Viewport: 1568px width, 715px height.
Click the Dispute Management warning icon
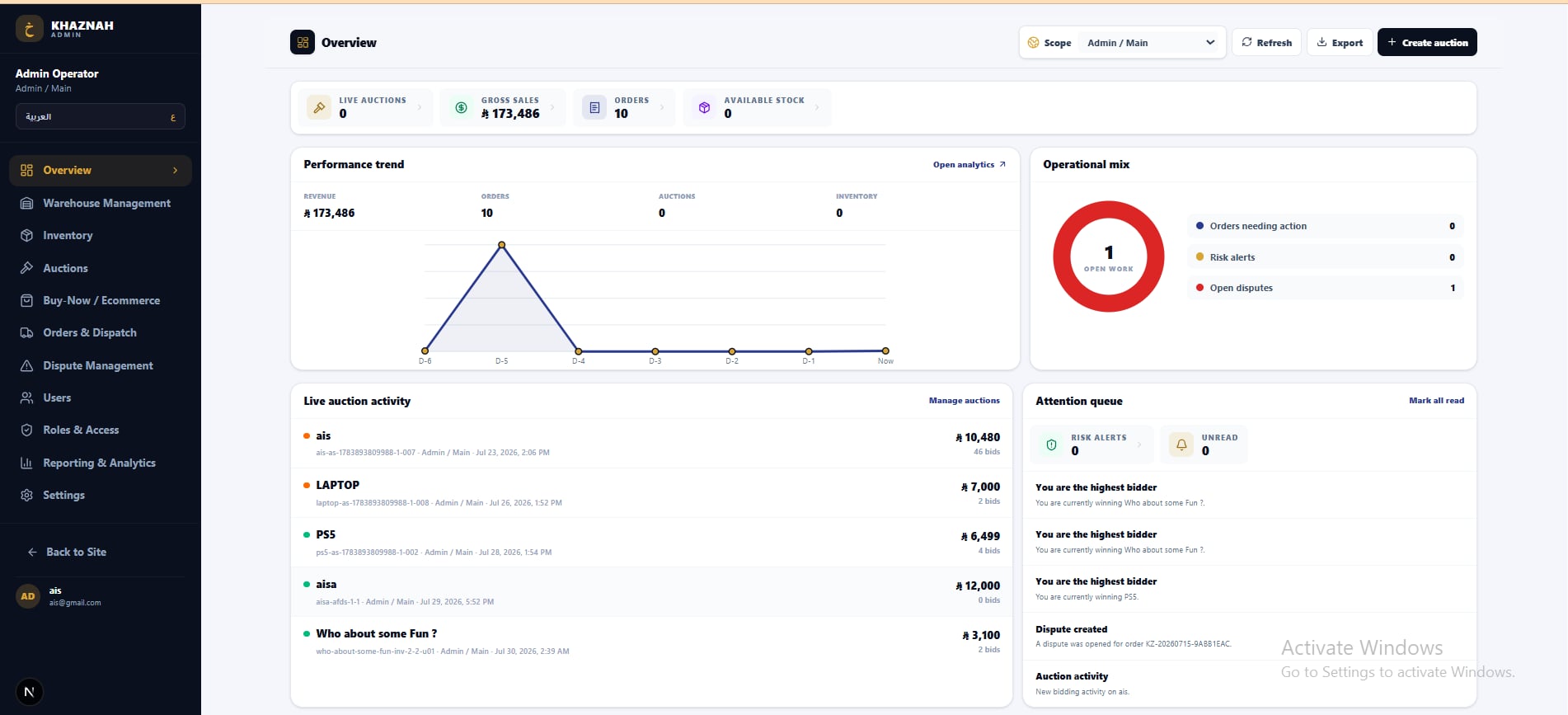26,365
